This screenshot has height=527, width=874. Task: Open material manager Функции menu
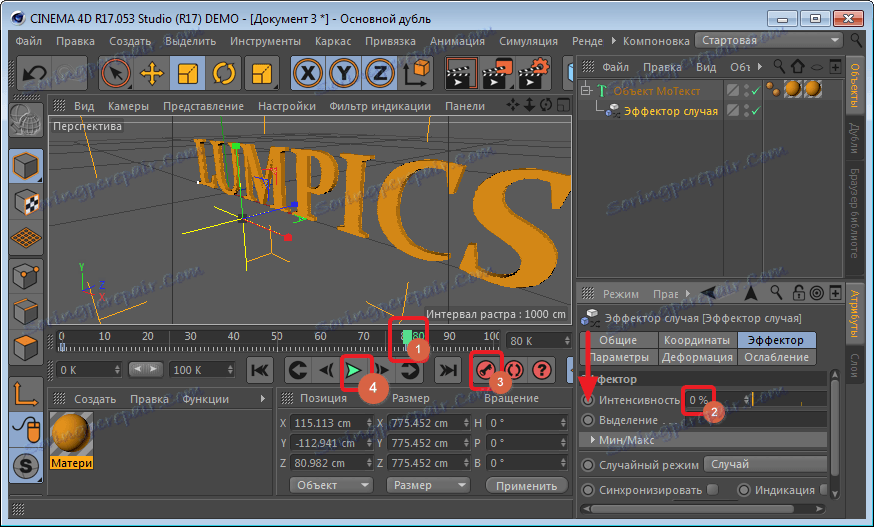(x=206, y=399)
